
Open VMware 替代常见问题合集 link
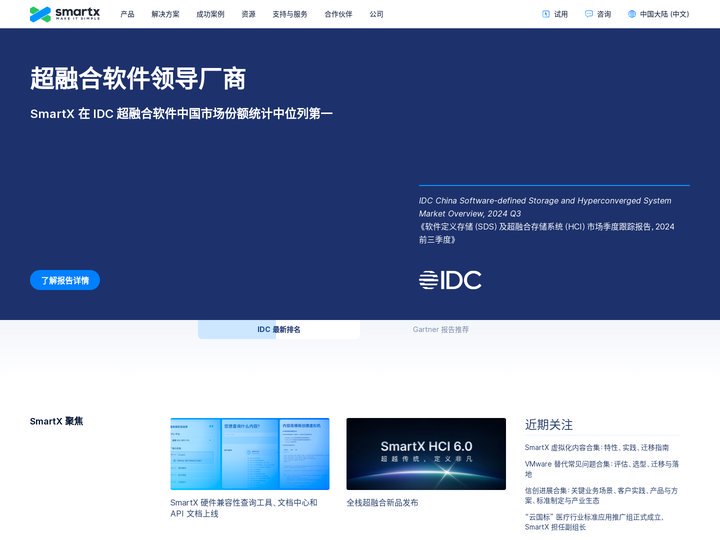pyautogui.click(x=602, y=469)
